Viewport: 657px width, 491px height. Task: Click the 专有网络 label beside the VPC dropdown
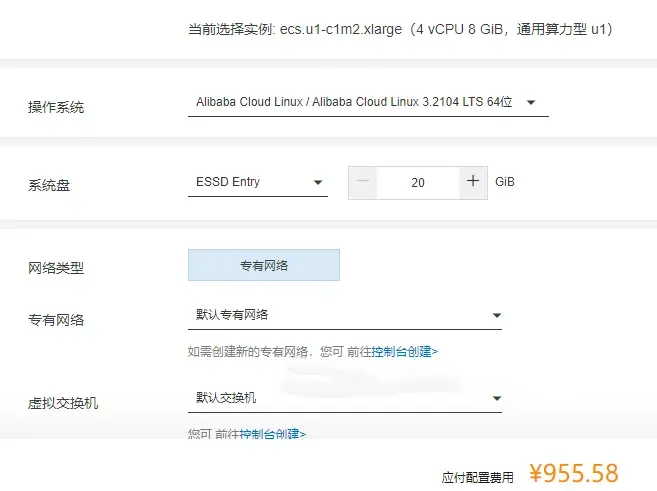coord(56,320)
